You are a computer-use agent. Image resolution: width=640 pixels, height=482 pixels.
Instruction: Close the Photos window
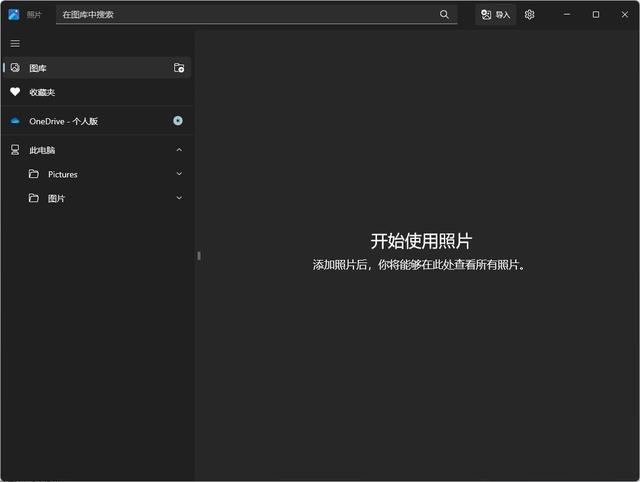click(x=624, y=15)
